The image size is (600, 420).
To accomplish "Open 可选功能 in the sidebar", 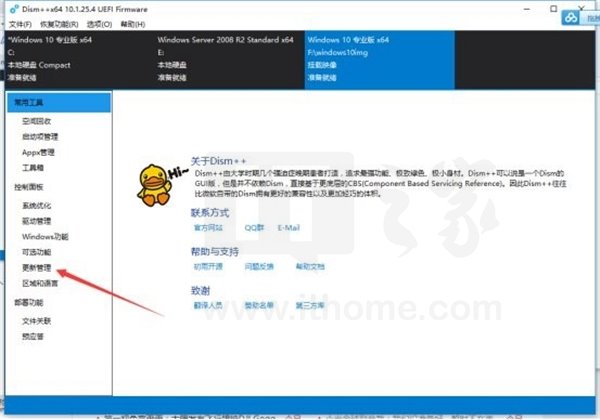I will point(36,252).
